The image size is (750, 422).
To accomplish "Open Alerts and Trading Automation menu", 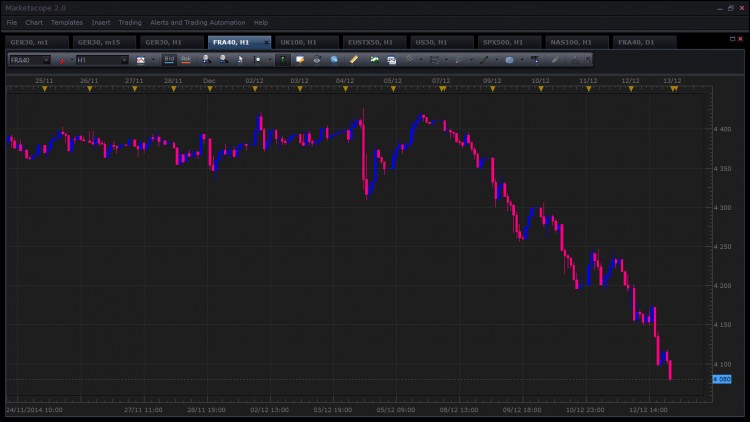I will (198, 22).
